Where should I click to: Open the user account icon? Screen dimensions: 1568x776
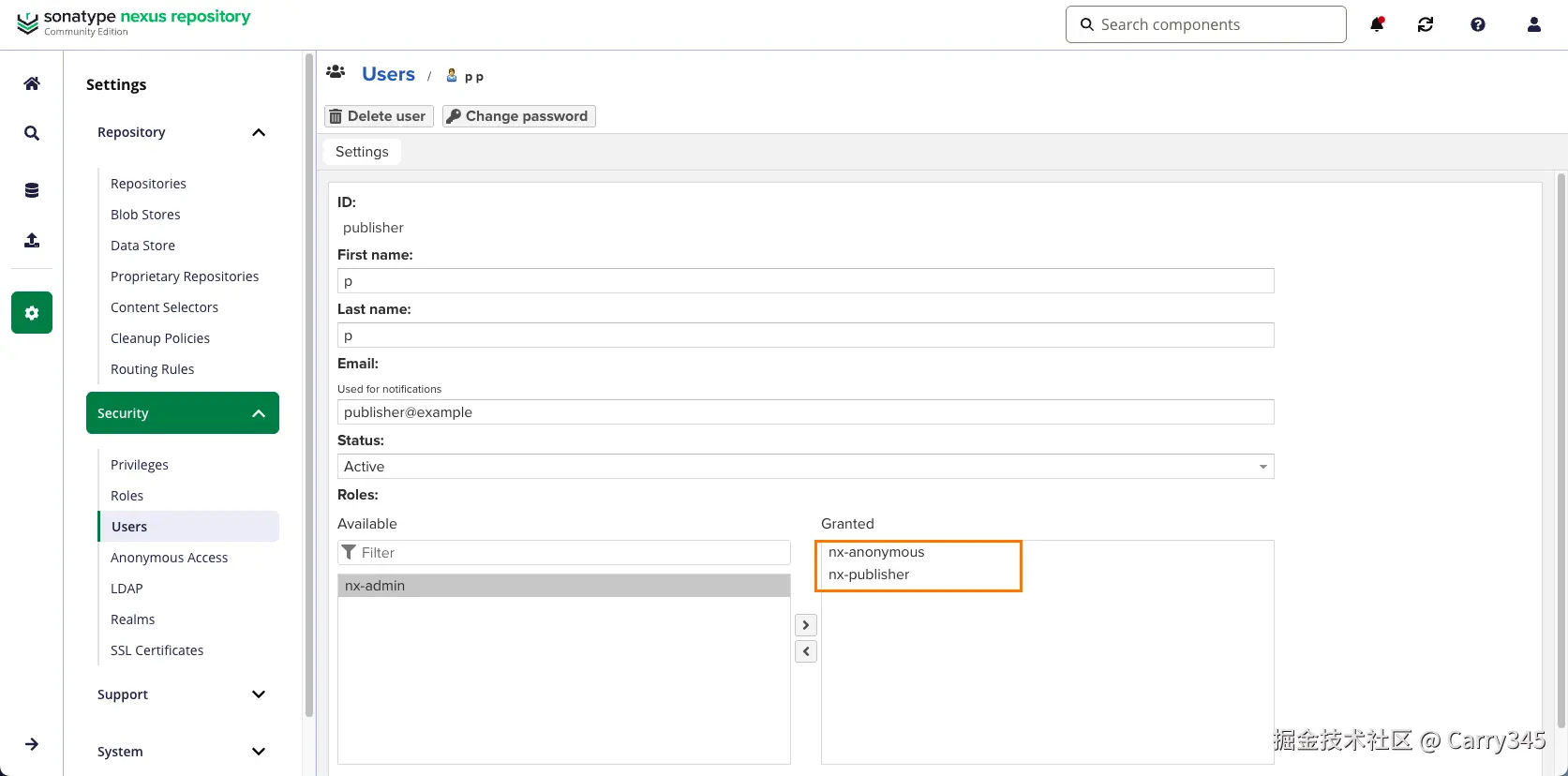pyautogui.click(x=1534, y=25)
